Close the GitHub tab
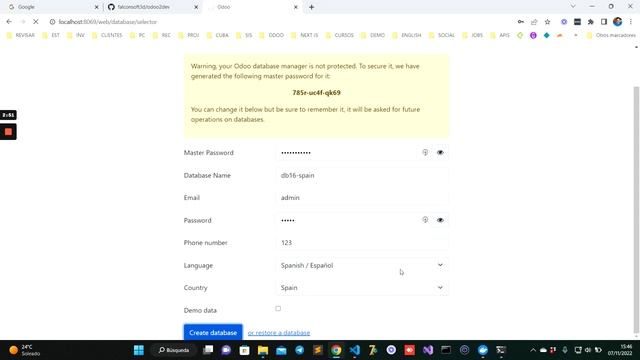 tap(196, 7)
